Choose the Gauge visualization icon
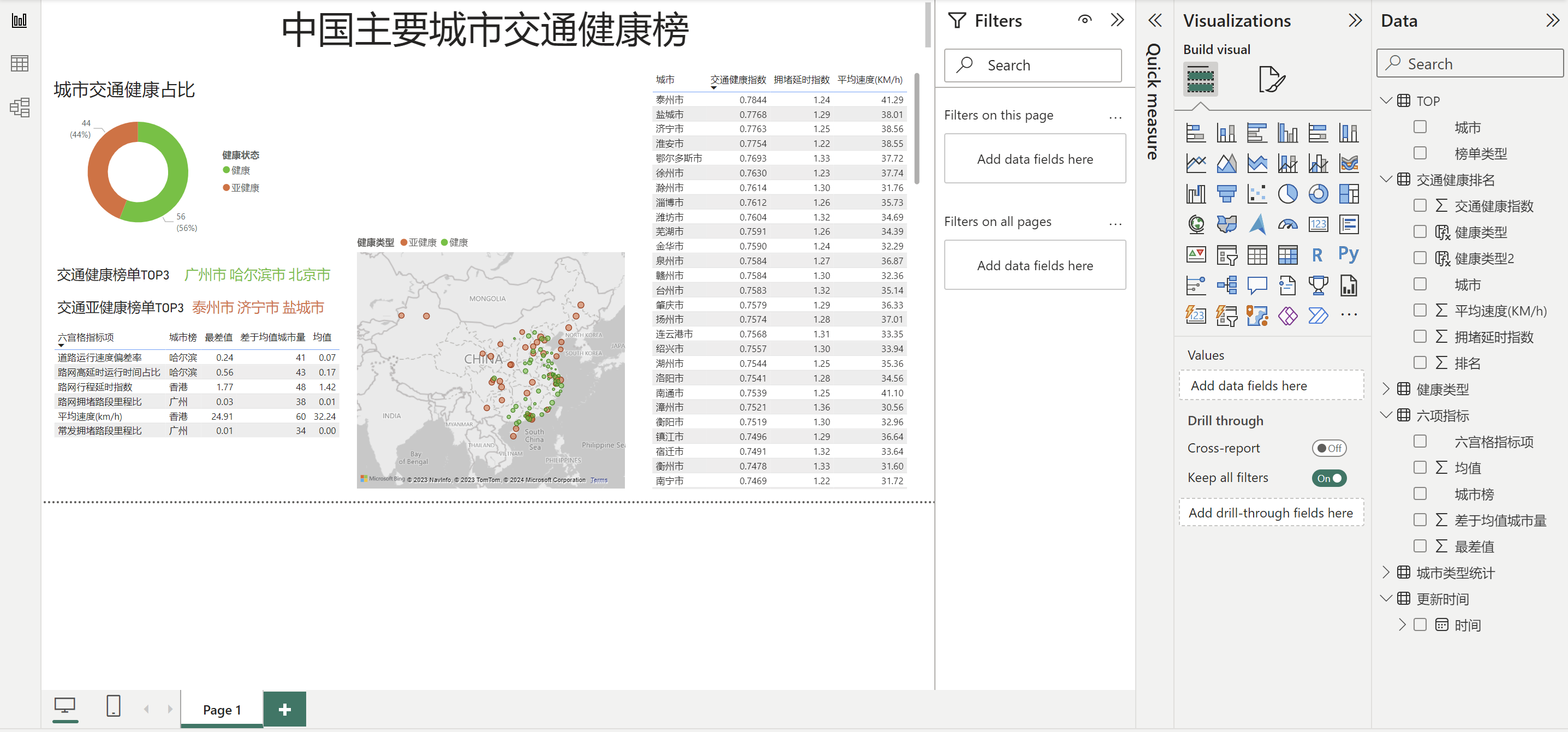This screenshot has width=1568, height=732. pos(1287,225)
